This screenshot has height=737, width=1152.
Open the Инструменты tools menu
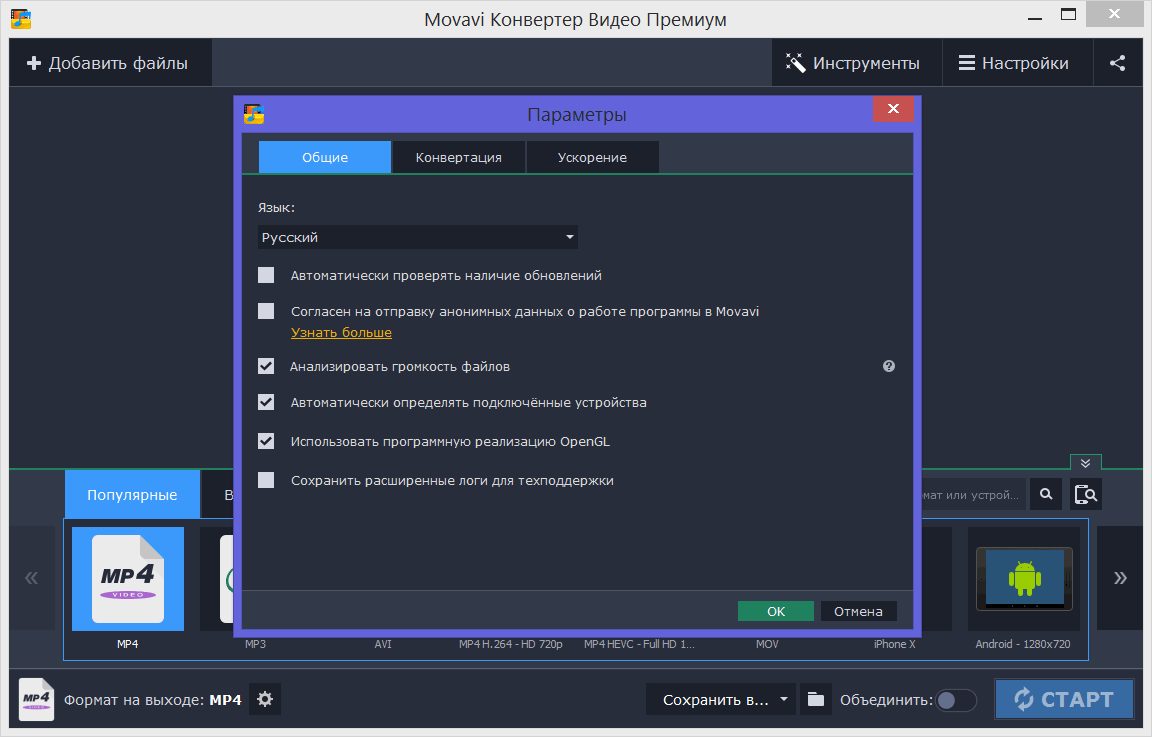click(857, 63)
